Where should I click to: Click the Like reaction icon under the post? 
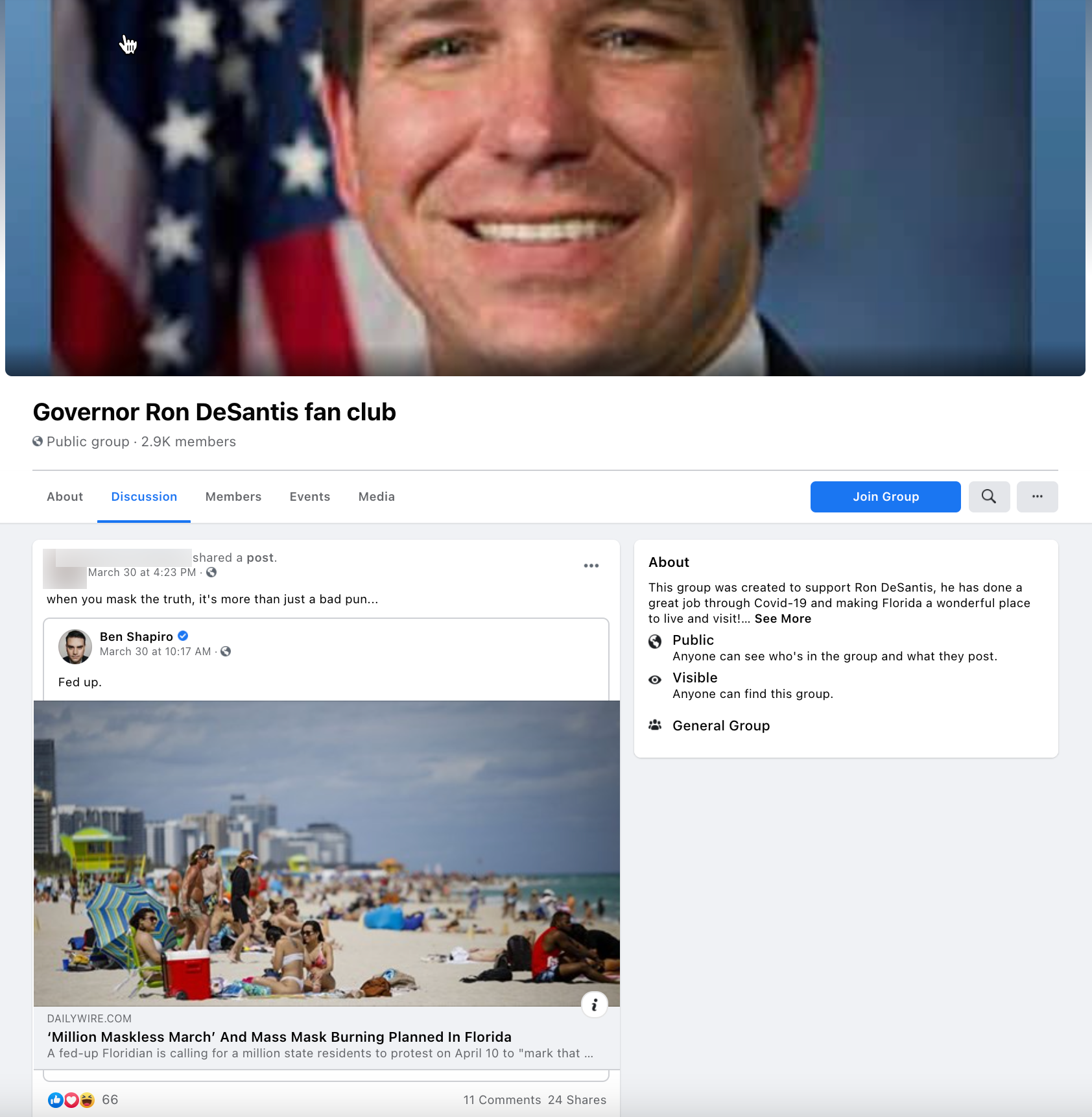tap(55, 1100)
